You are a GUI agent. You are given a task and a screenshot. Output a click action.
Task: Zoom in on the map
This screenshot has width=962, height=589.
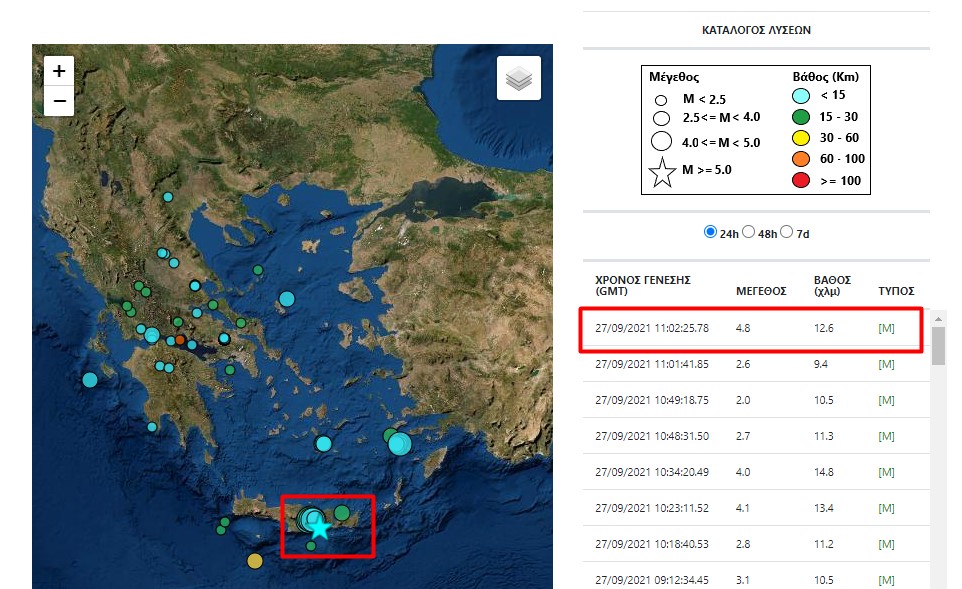(x=59, y=71)
